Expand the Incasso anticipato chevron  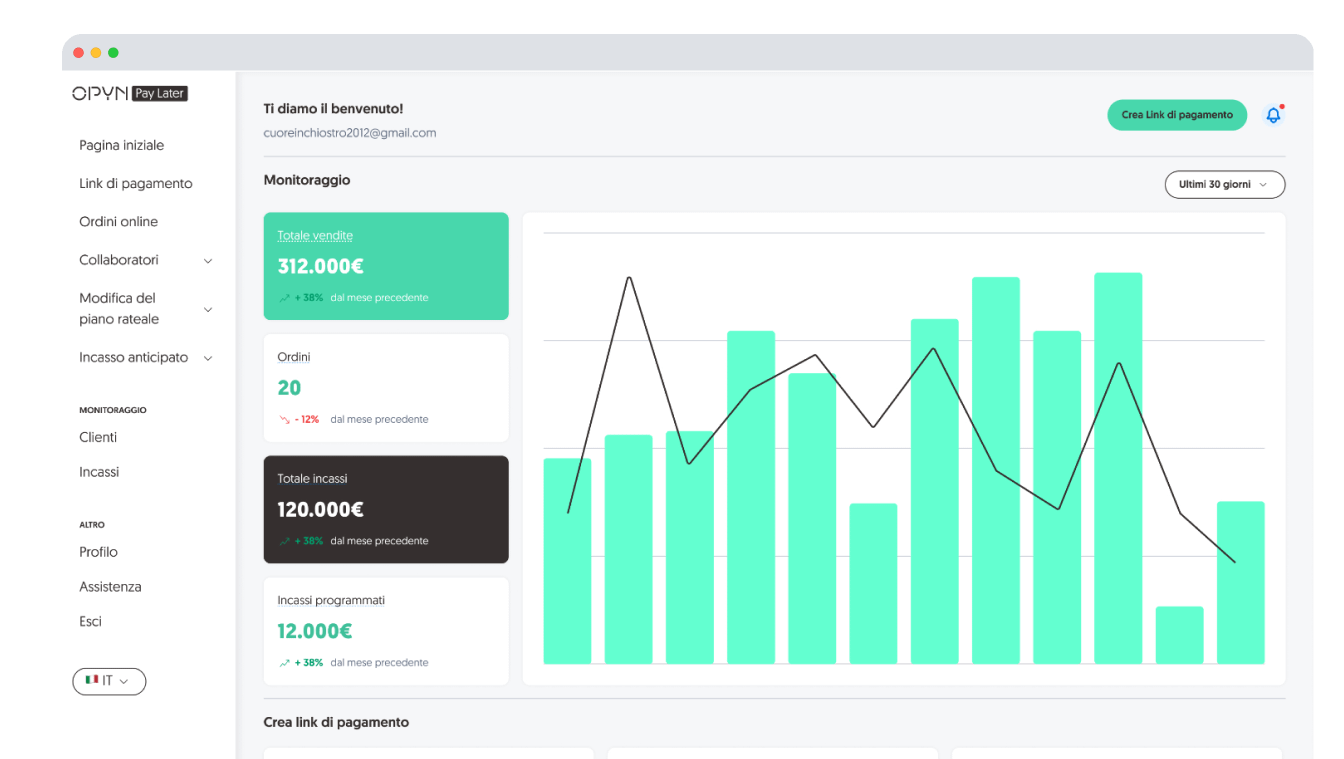coord(208,358)
